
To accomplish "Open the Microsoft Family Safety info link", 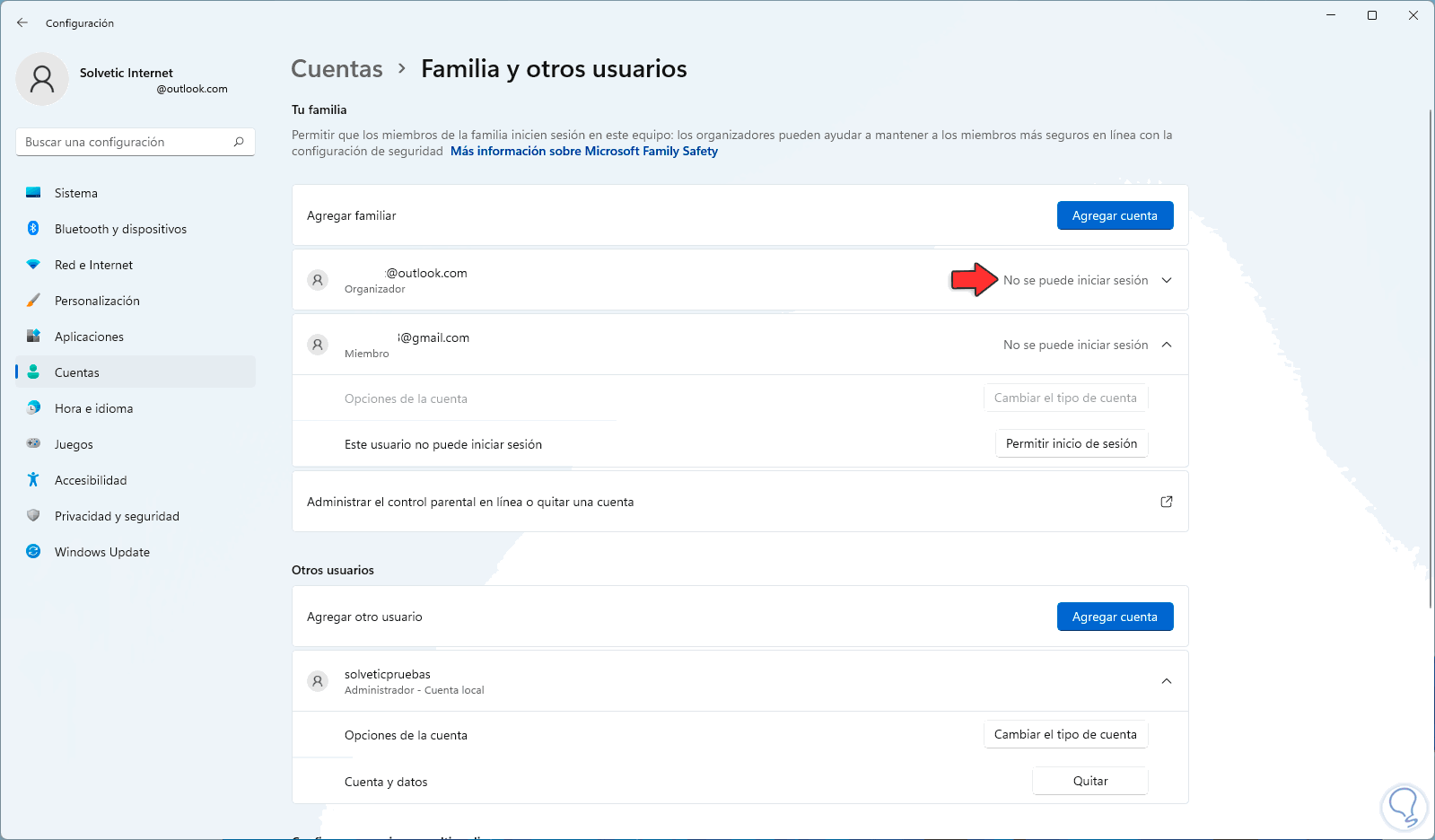I will [x=584, y=151].
